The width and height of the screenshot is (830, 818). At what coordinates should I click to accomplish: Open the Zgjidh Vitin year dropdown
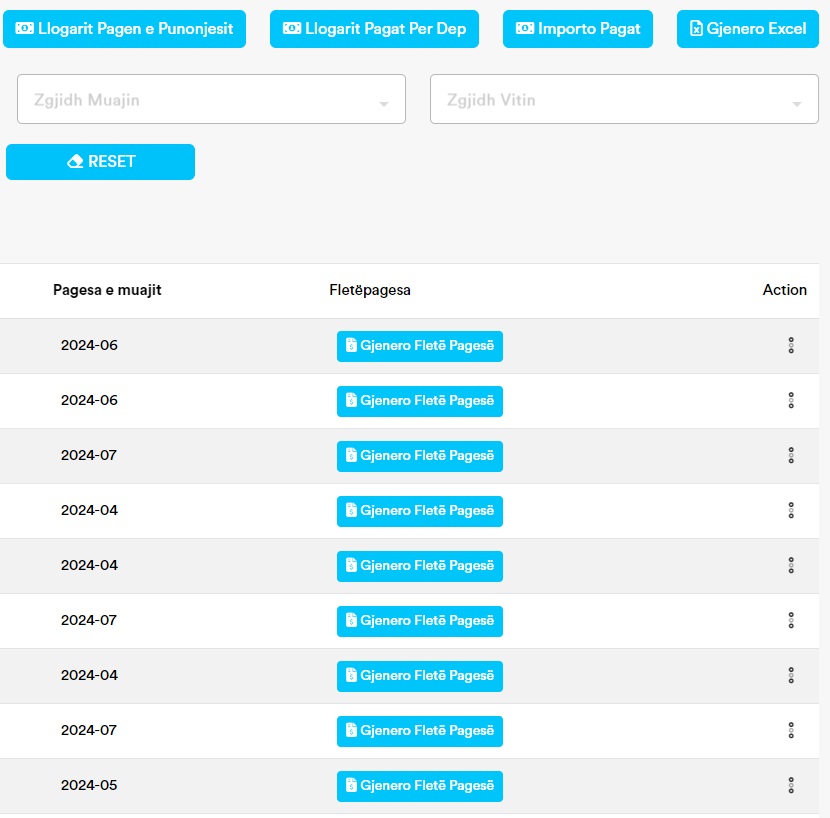[624, 100]
